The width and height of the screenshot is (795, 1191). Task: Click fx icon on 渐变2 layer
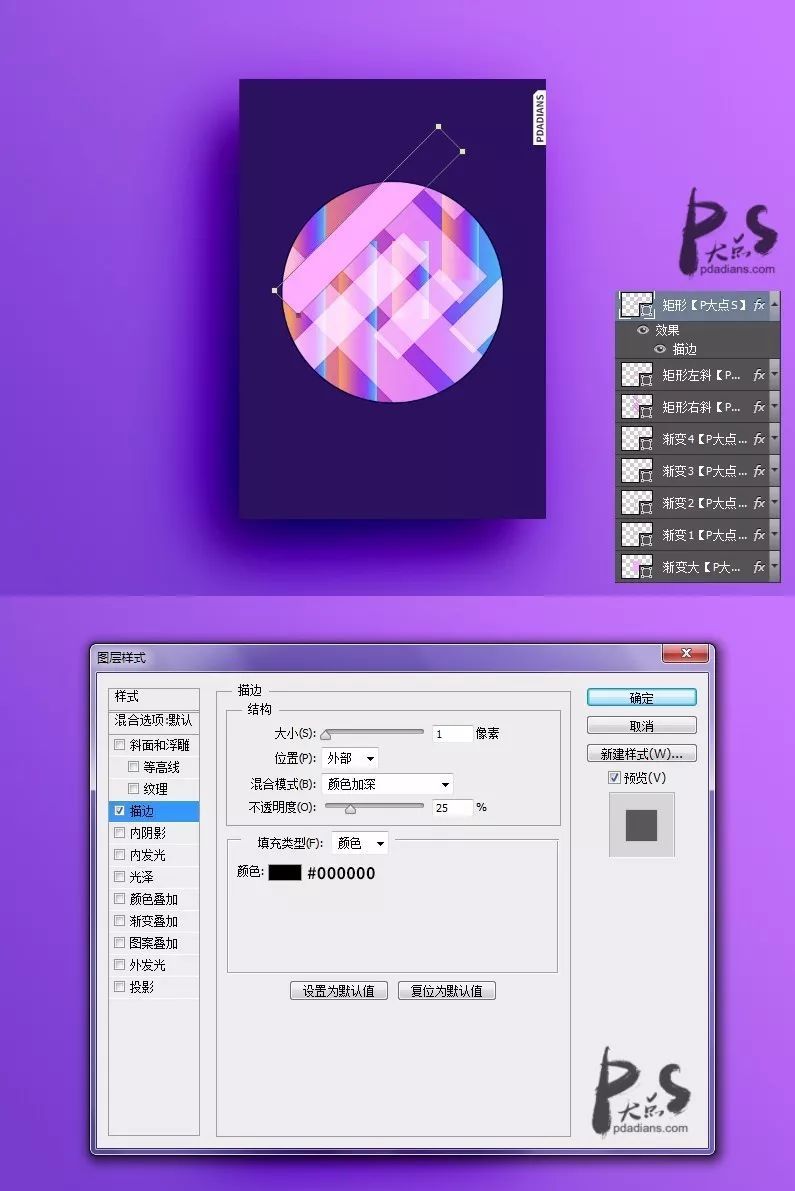[x=759, y=503]
